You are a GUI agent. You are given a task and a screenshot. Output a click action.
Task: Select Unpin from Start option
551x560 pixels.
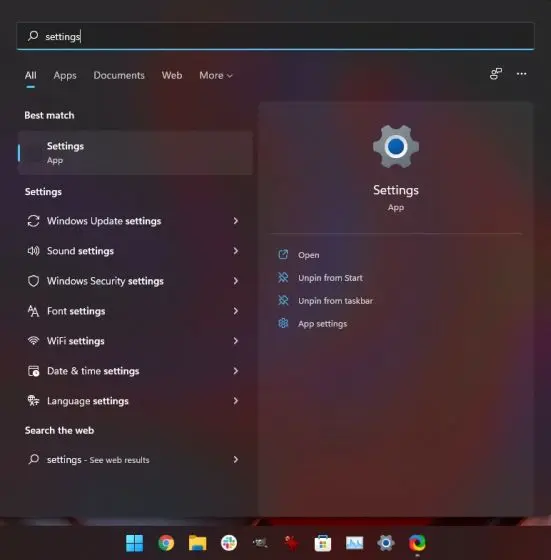(x=330, y=278)
